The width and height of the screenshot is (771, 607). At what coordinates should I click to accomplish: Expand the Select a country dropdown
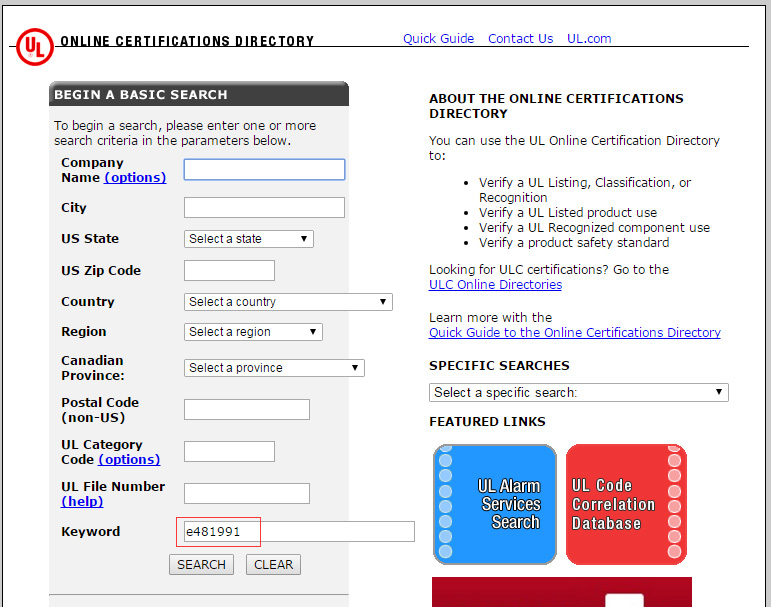288,302
